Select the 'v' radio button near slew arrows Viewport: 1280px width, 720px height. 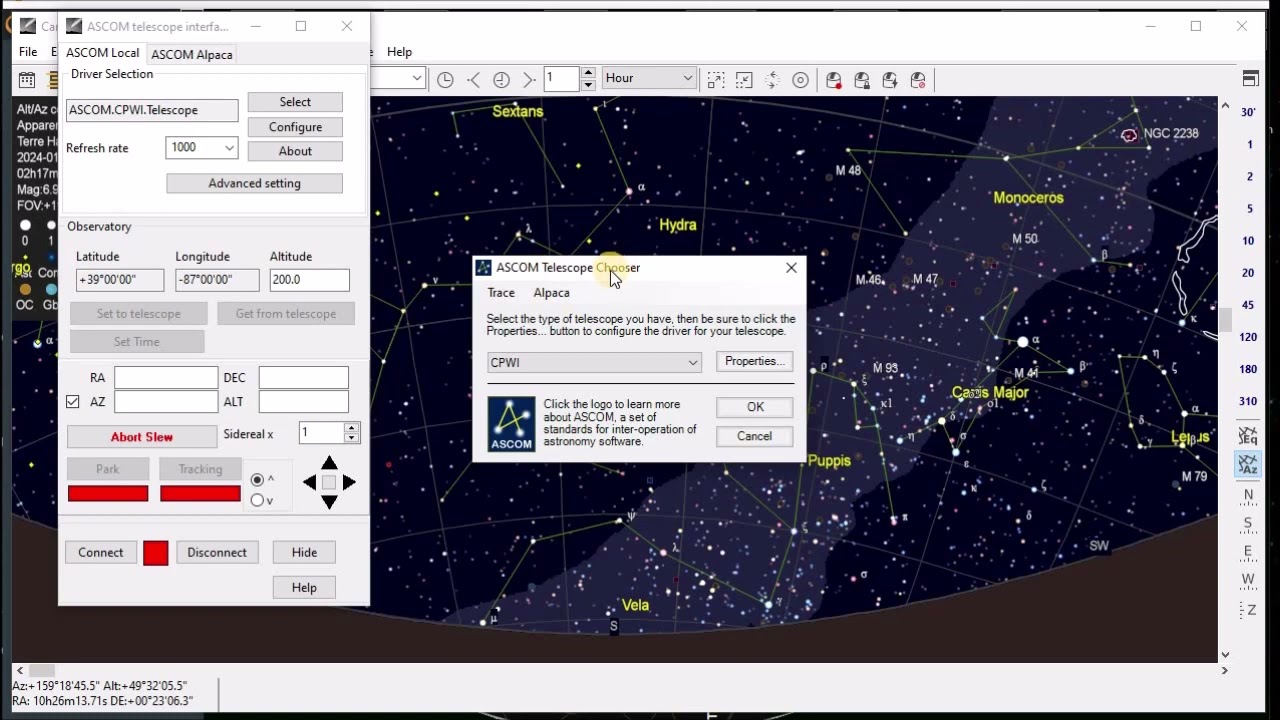[x=258, y=500]
